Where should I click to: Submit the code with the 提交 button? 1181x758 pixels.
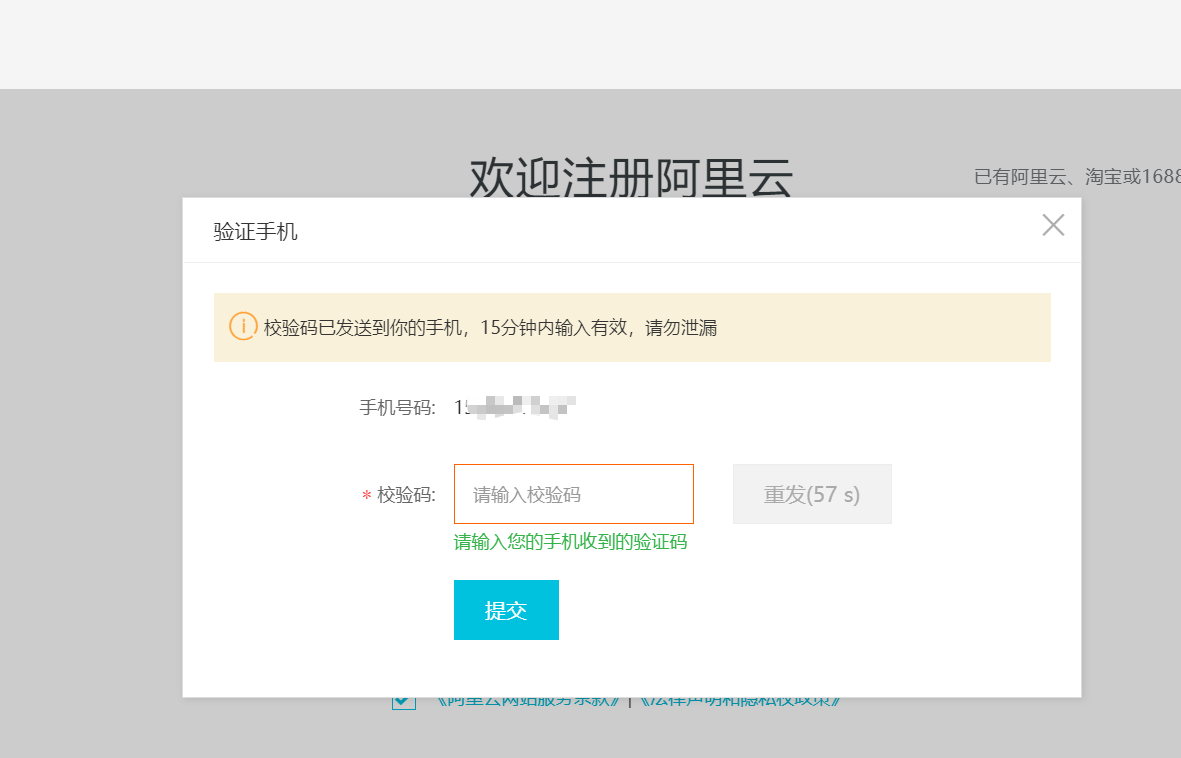[506, 610]
